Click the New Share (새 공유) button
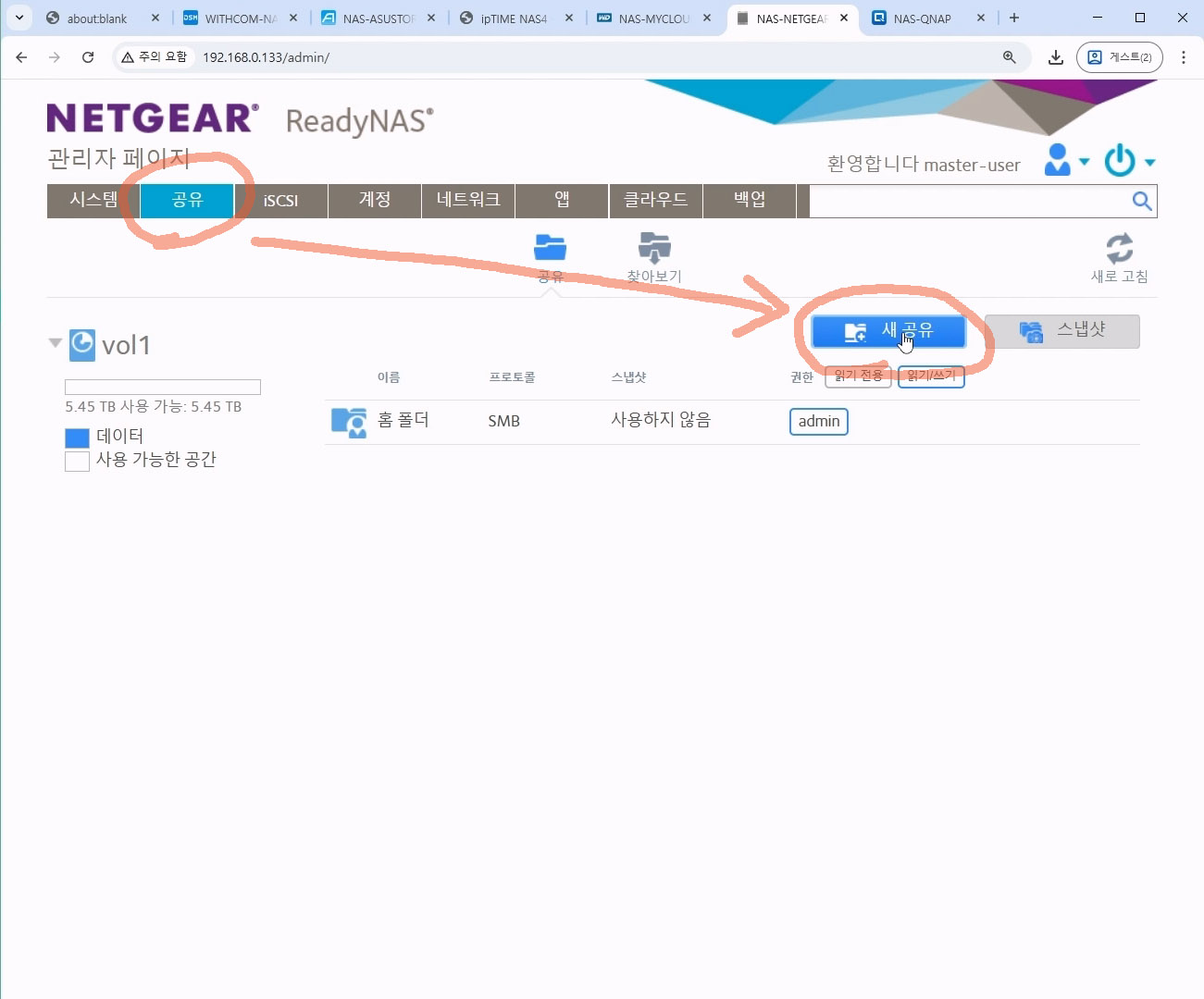Viewport: 1204px width, 999px height. [x=888, y=331]
